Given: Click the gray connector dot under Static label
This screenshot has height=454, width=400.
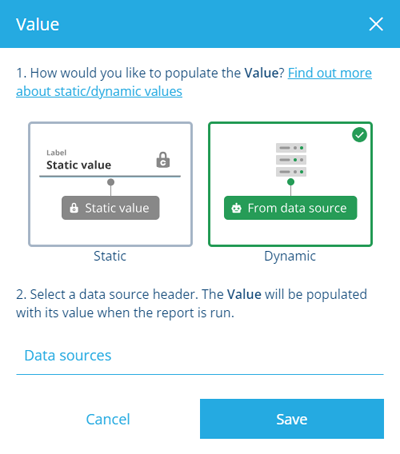Looking at the screenshot, I should click(x=111, y=182).
